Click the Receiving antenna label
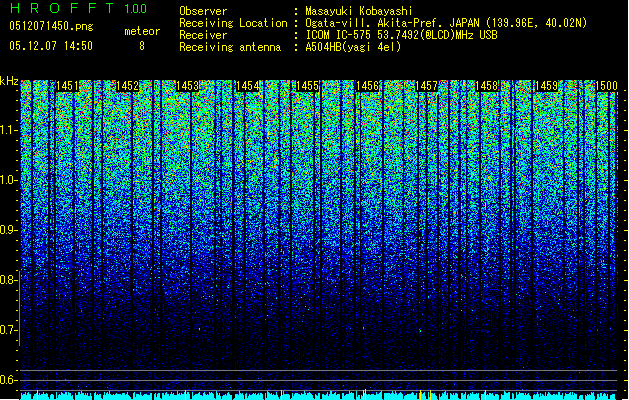Image resolution: width=629 pixels, height=400 pixels. (x=230, y=47)
